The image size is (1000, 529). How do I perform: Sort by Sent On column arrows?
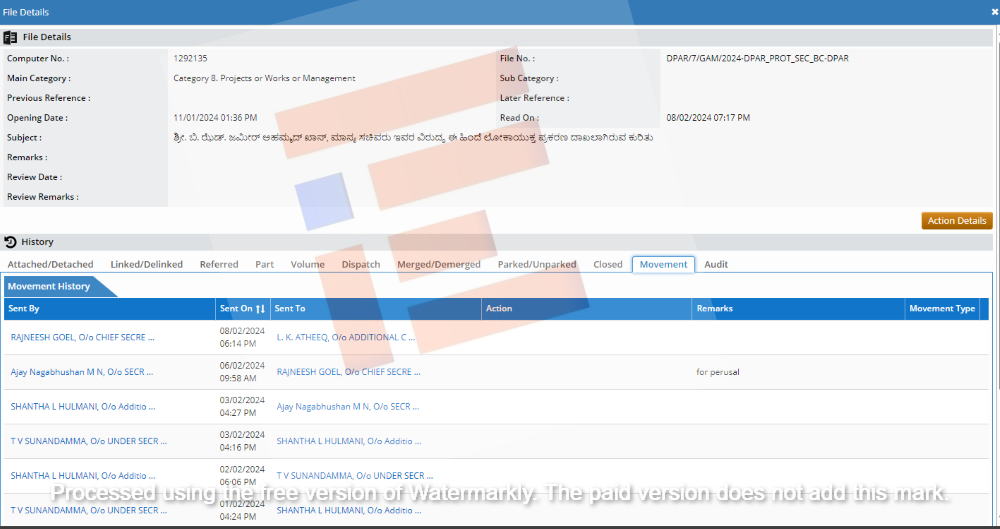coord(260,309)
